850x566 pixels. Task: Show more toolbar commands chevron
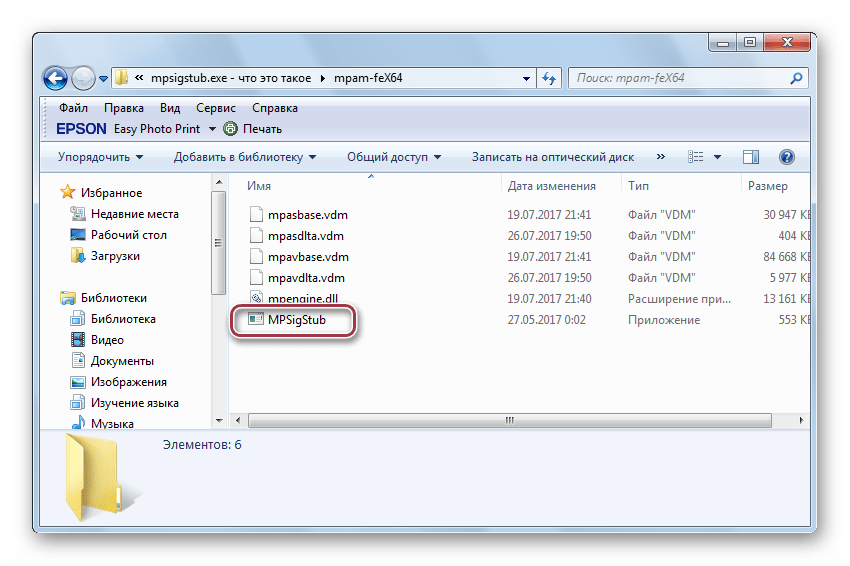(x=660, y=157)
